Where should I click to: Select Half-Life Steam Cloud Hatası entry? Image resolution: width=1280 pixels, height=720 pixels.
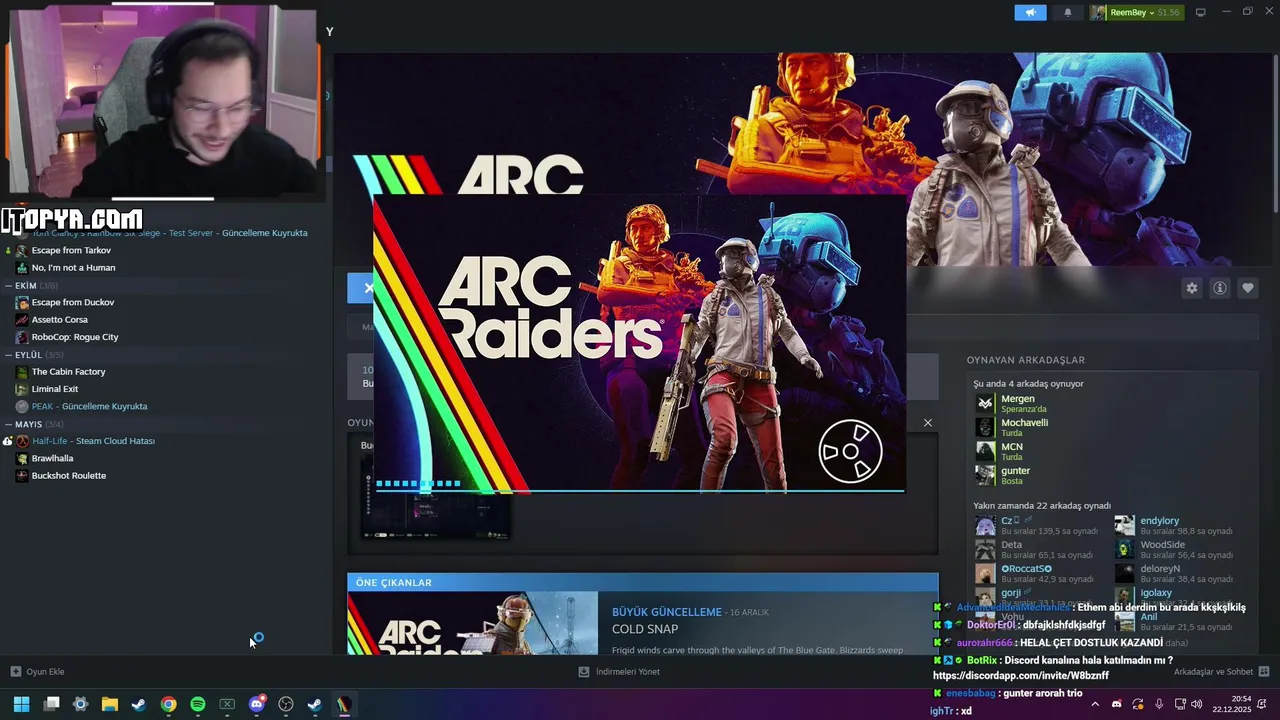(x=93, y=441)
